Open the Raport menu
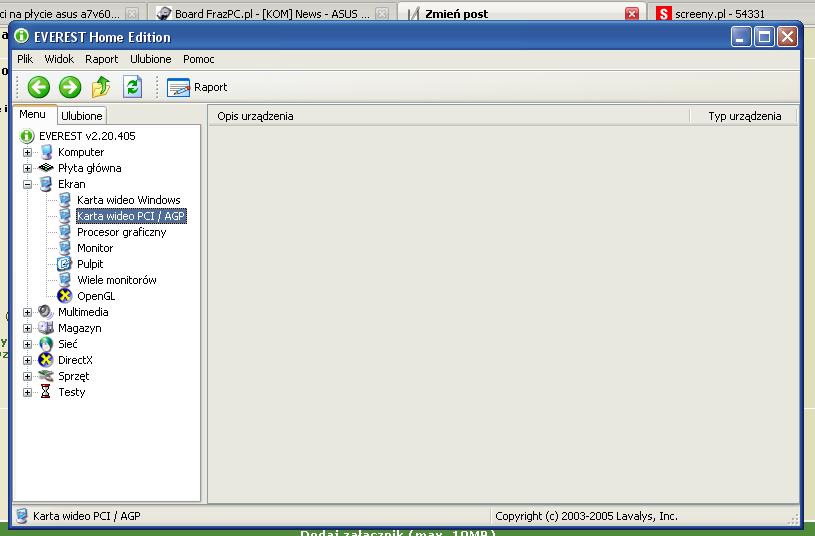The width and height of the screenshot is (815, 536). pos(101,59)
